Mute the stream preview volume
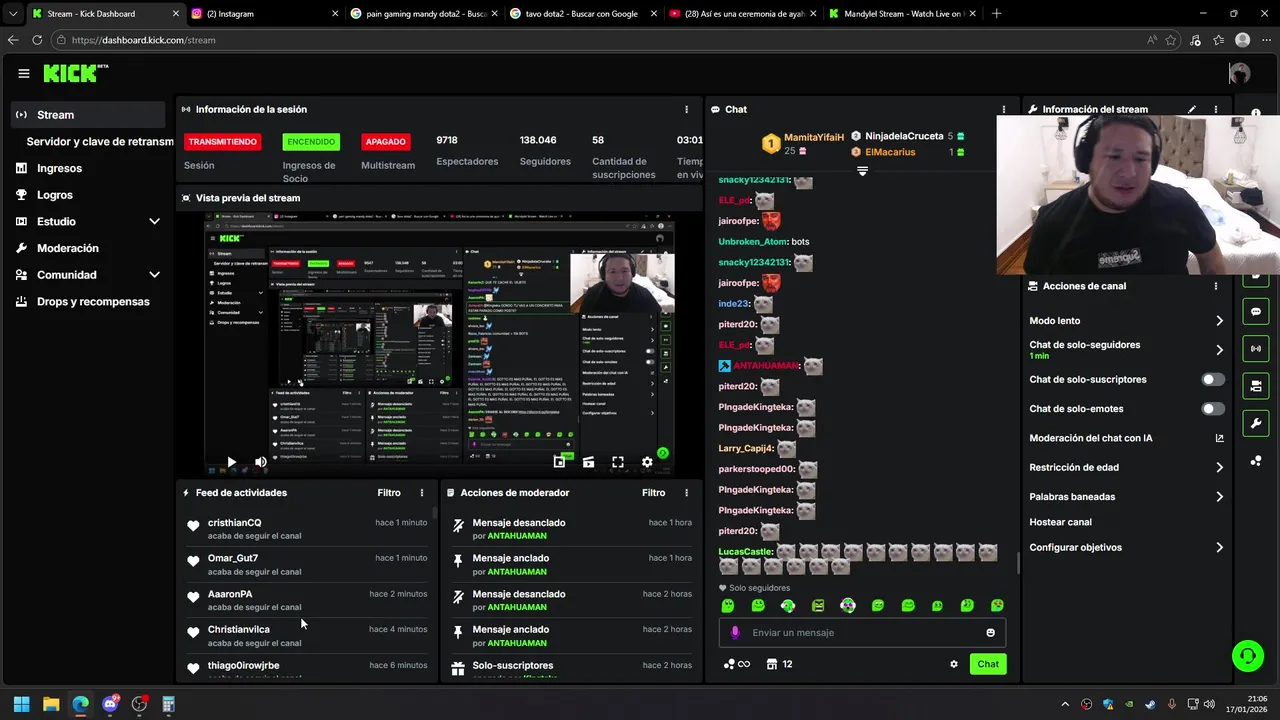 (260, 462)
